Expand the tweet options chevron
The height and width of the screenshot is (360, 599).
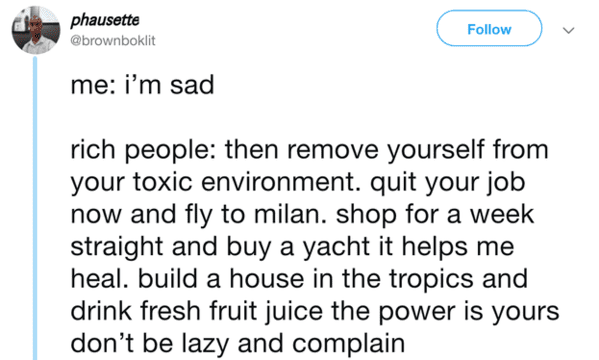(x=569, y=30)
